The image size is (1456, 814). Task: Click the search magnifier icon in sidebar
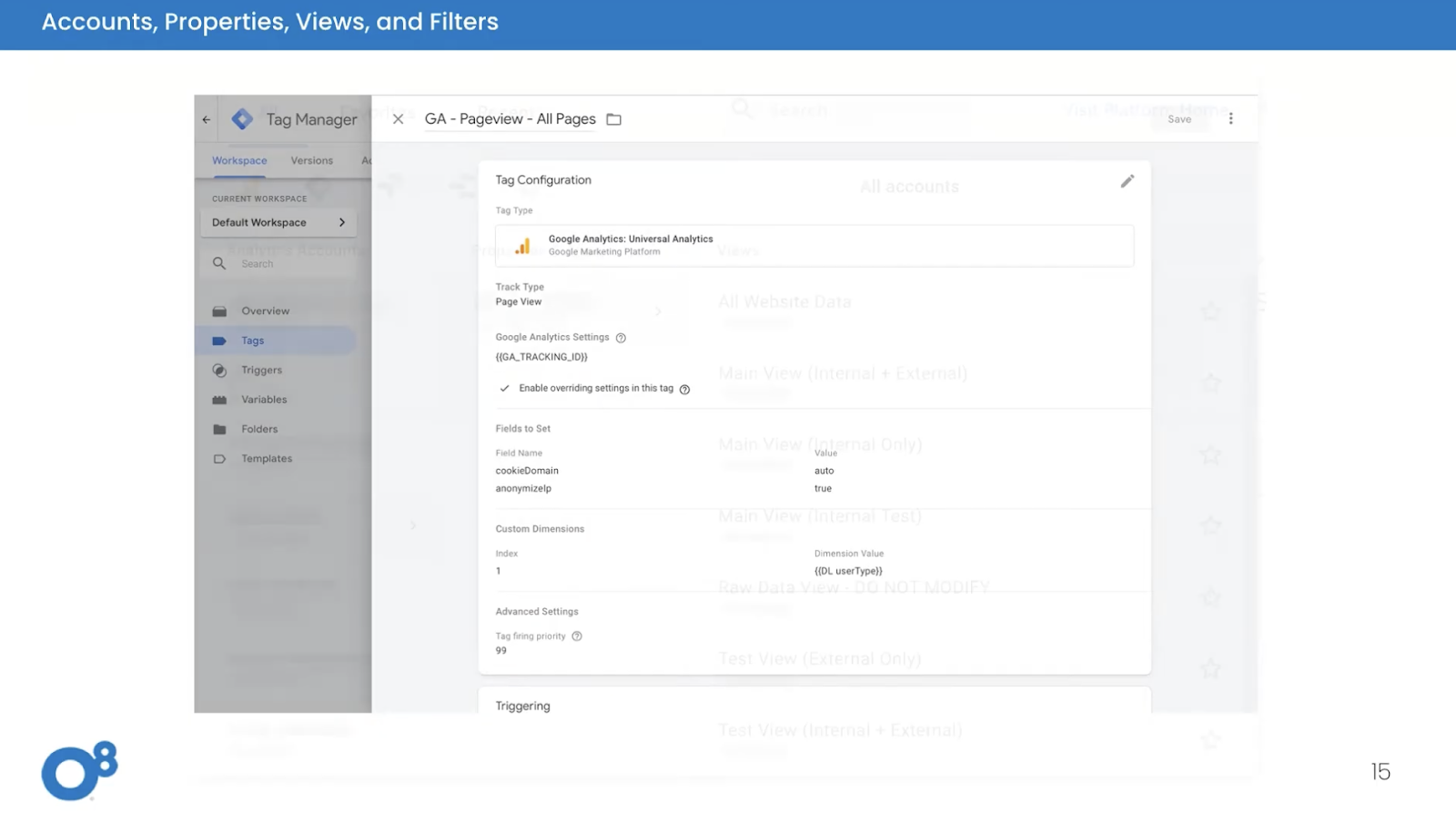[x=219, y=263]
